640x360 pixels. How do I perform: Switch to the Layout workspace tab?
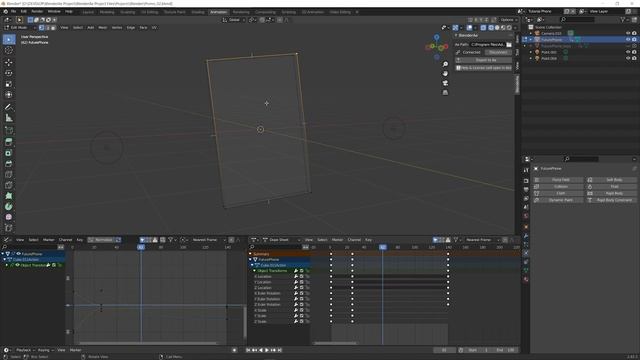[88, 12]
